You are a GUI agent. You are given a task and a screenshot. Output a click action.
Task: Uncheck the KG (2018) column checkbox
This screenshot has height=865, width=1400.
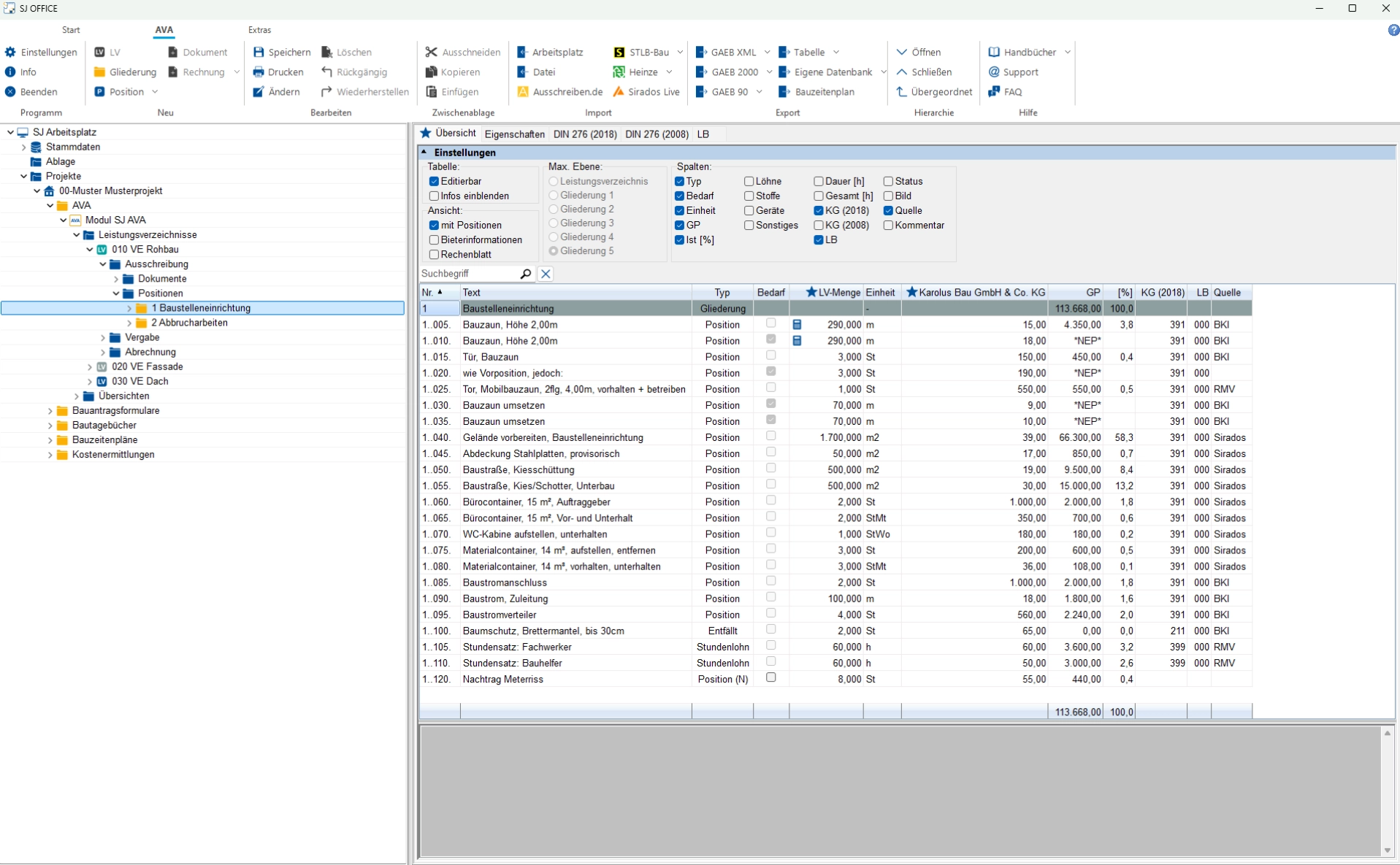(x=819, y=210)
